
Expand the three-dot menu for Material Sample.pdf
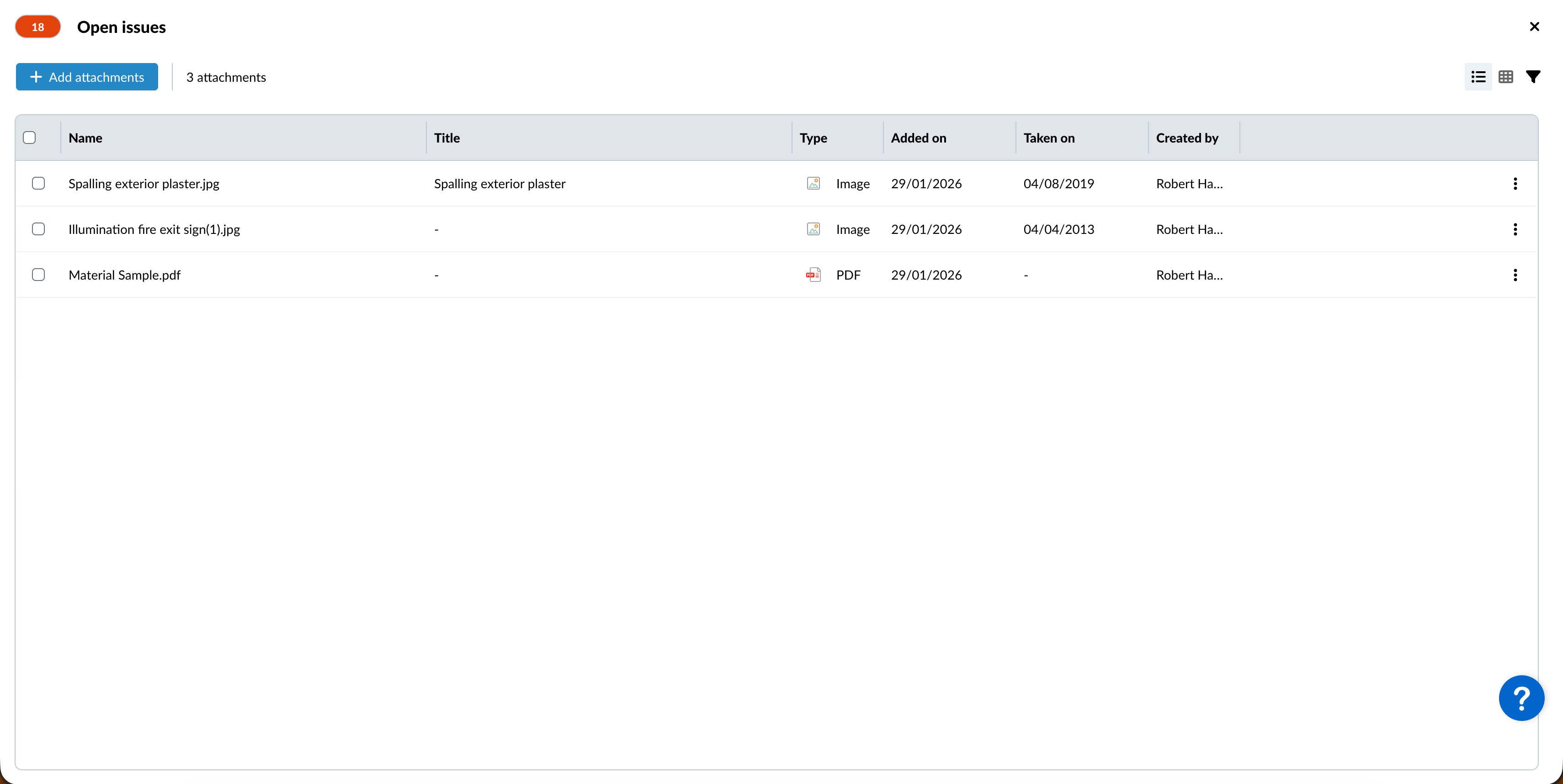pyautogui.click(x=1515, y=275)
